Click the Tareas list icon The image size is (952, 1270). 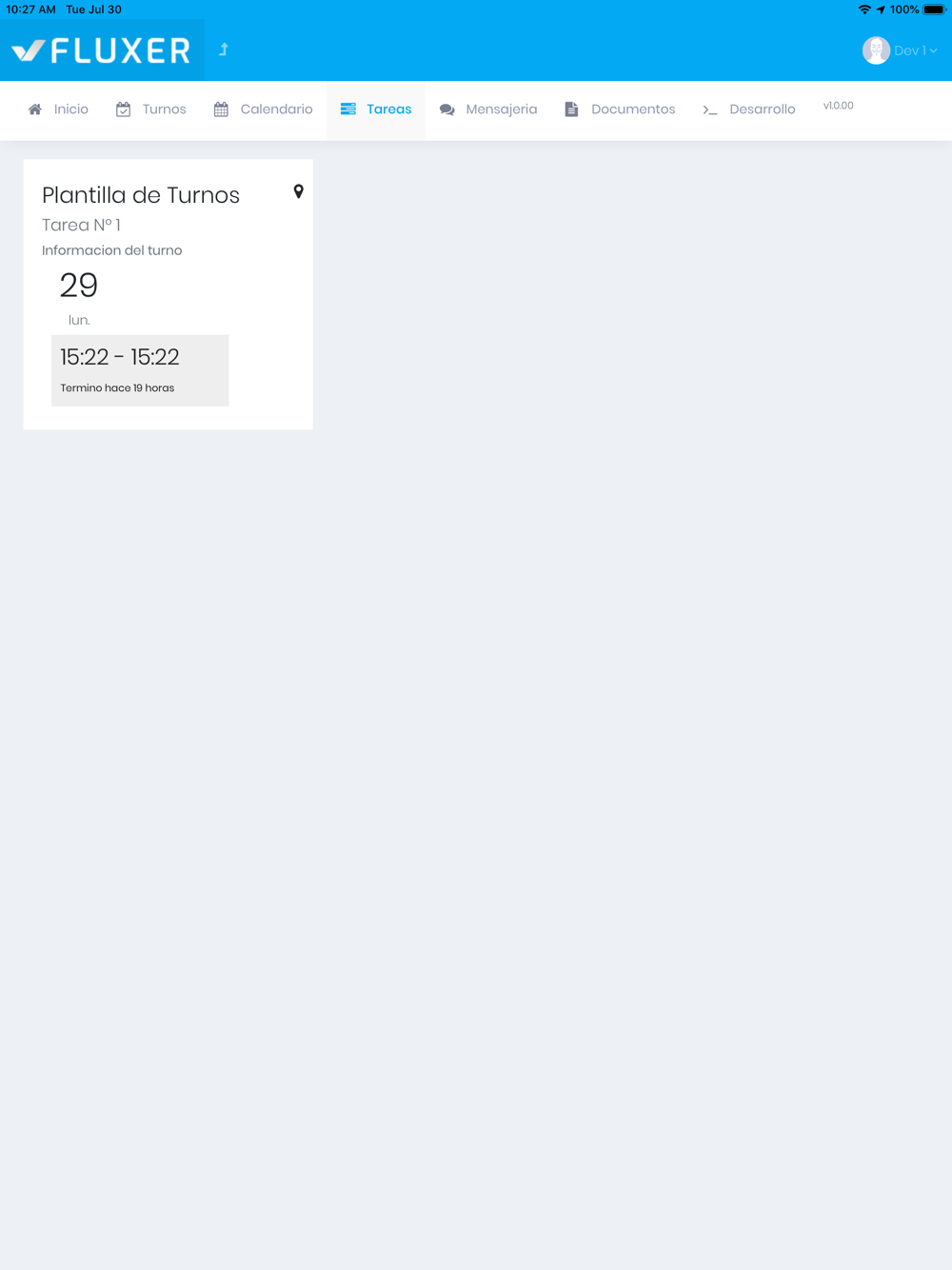click(x=348, y=109)
